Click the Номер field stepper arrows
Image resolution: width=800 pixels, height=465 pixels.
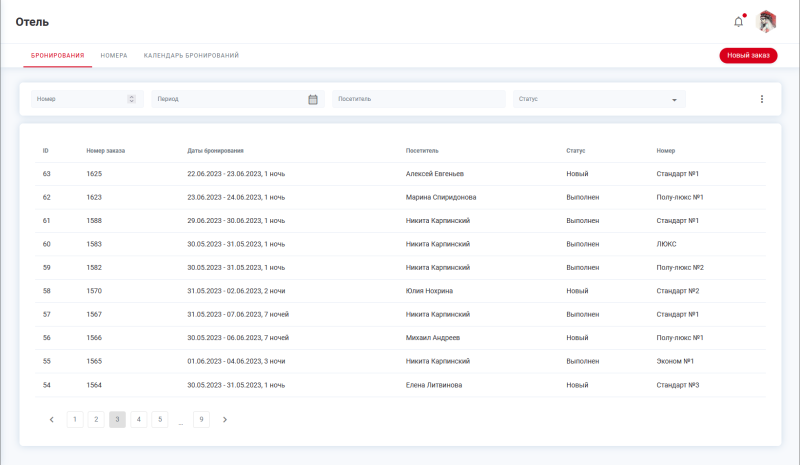coord(131,99)
